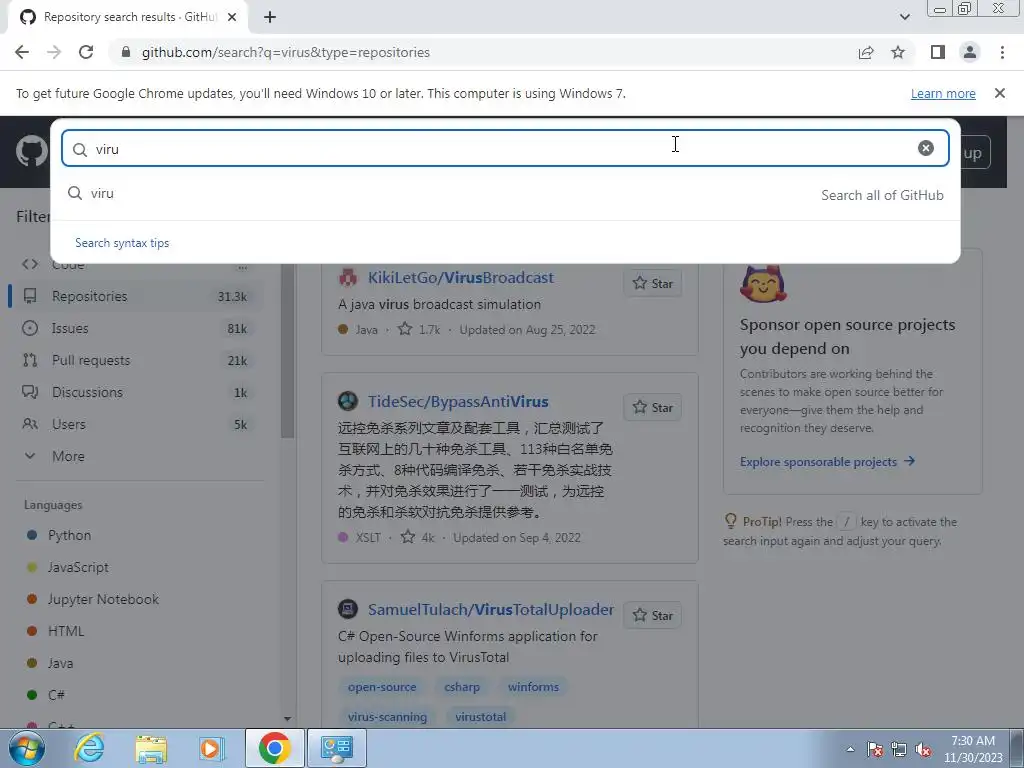Launch Internet Explorer from the taskbar
Image resolution: width=1024 pixels, height=768 pixels.
[89, 748]
